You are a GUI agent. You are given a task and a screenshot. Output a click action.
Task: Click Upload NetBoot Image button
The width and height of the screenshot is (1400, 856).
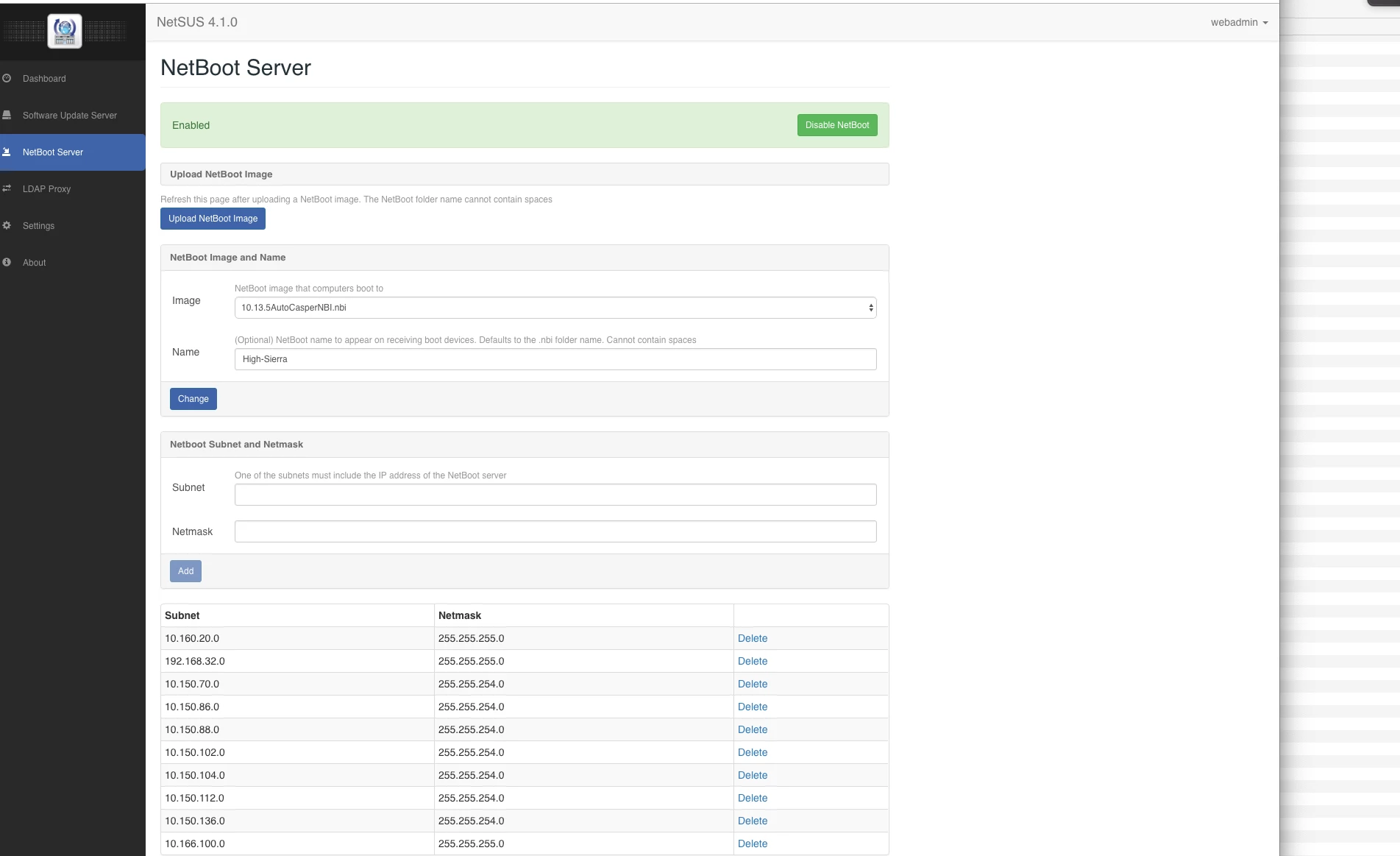[x=213, y=219]
